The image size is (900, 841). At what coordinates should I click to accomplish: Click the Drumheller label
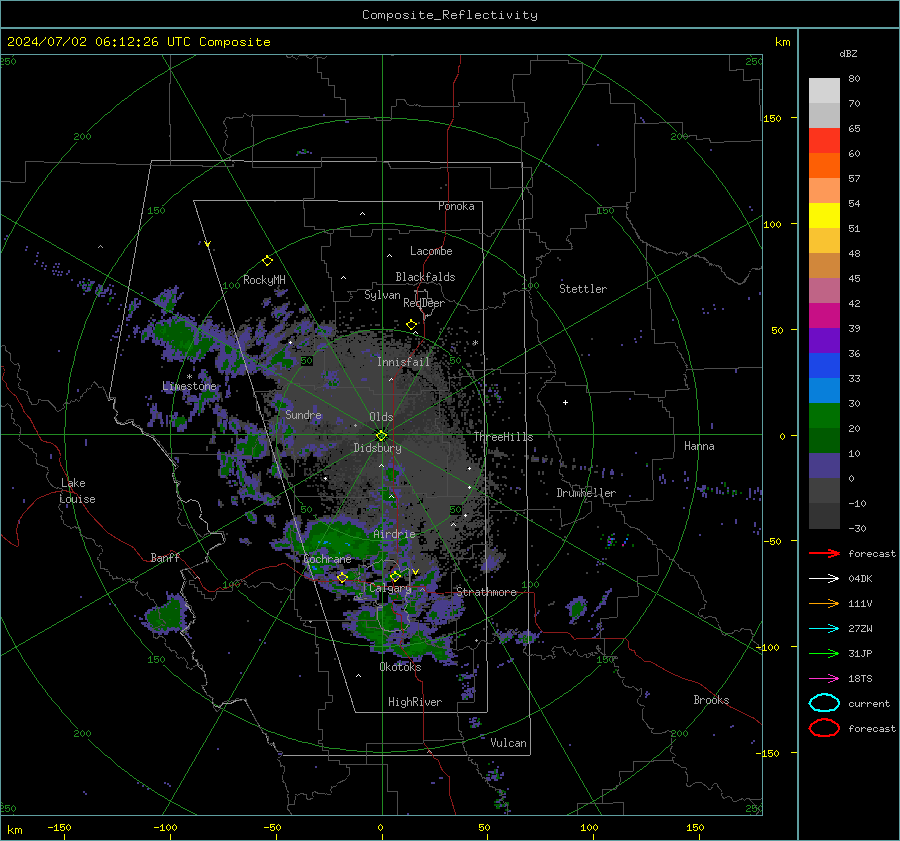coord(586,493)
